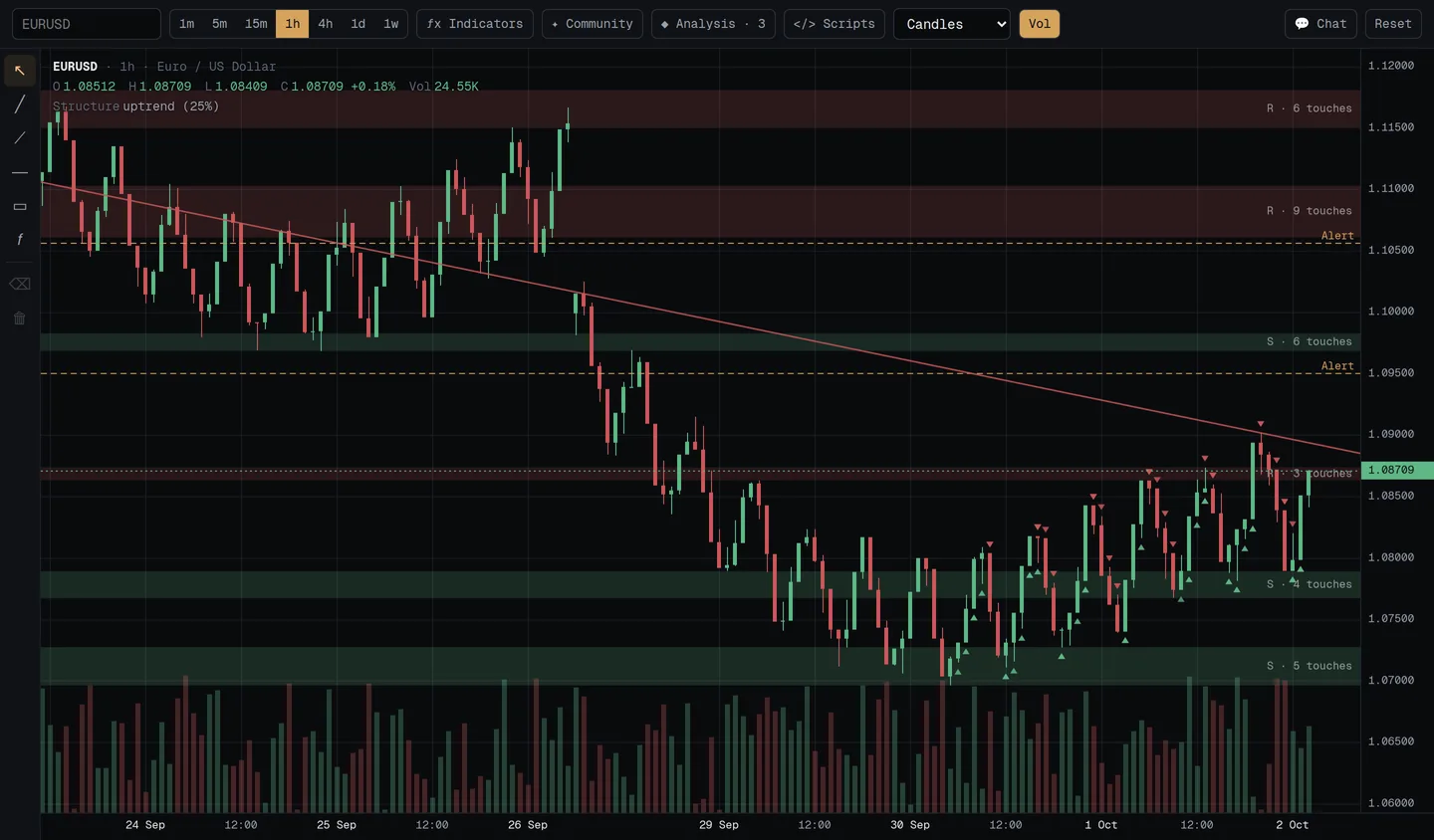Click the 'S · 5 touches' support label

tap(1309, 666)
